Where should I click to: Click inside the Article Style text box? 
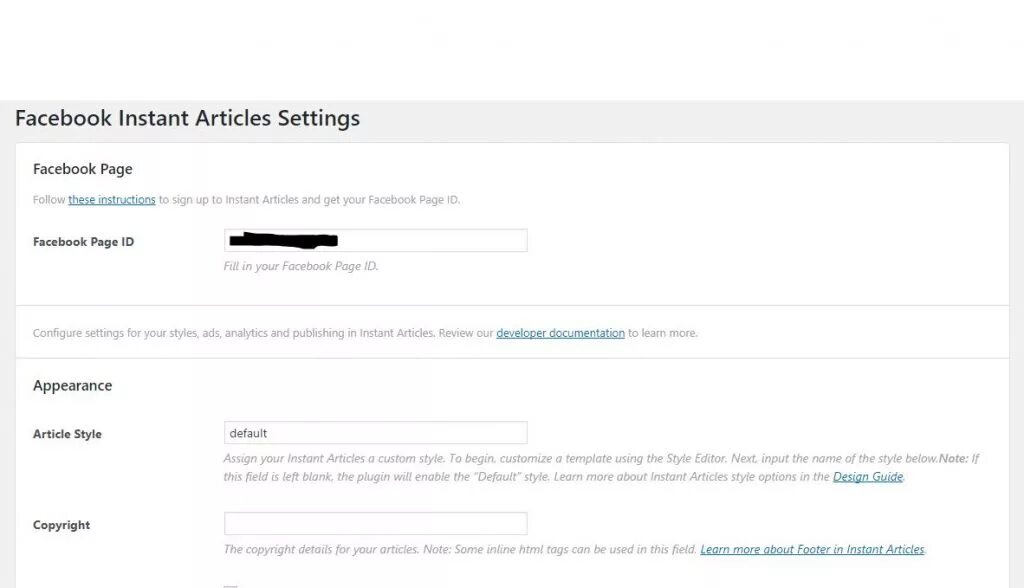(375, 433)
